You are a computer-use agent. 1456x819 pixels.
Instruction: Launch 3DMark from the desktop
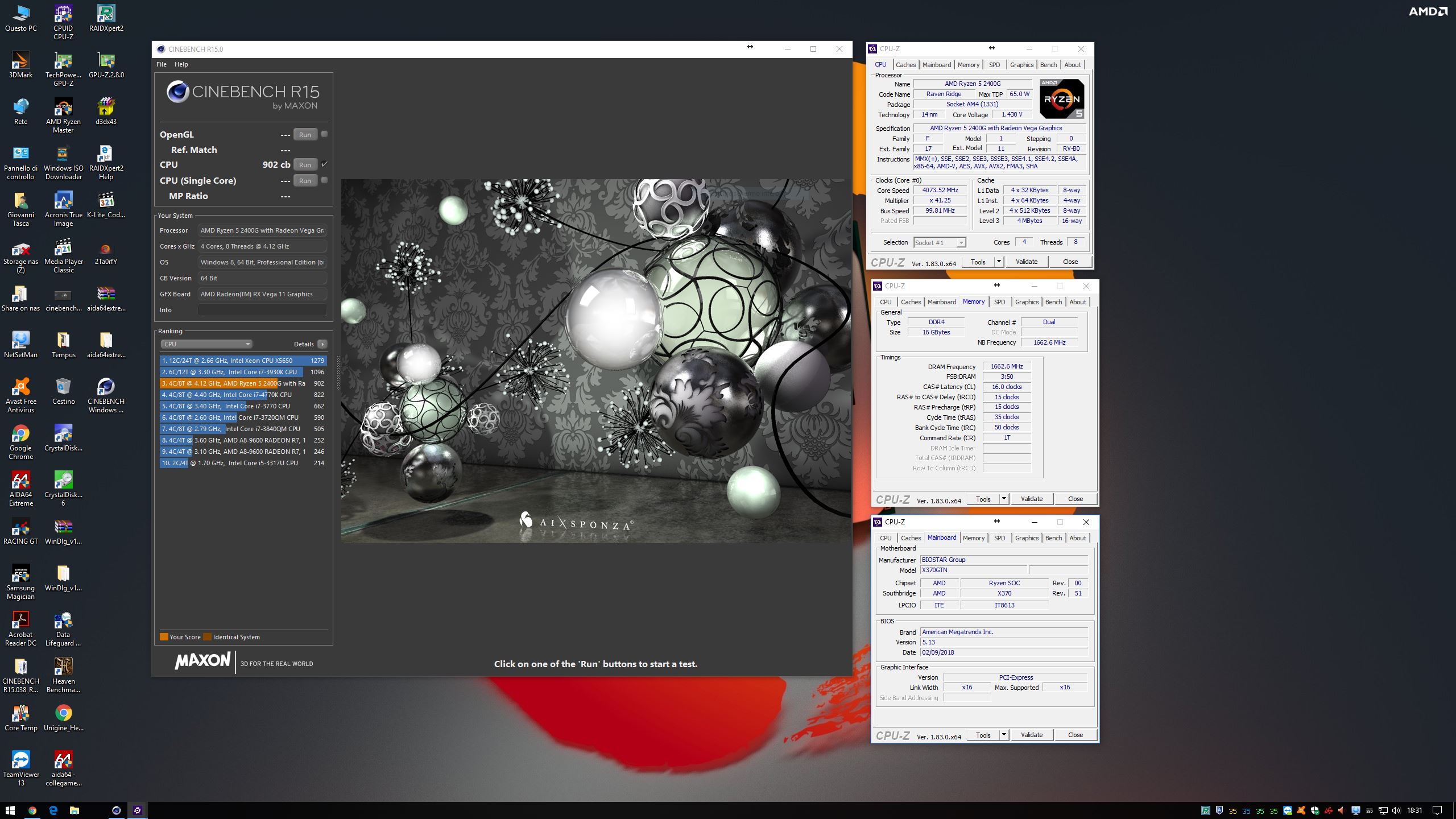[x=20, y=64]
